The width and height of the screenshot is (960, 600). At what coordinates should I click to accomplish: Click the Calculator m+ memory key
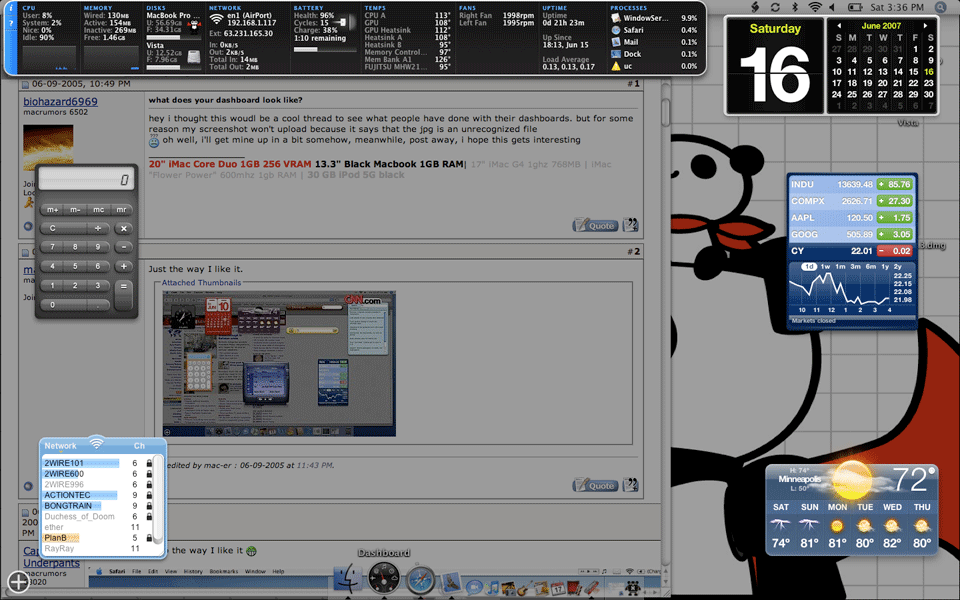(53, 209)
